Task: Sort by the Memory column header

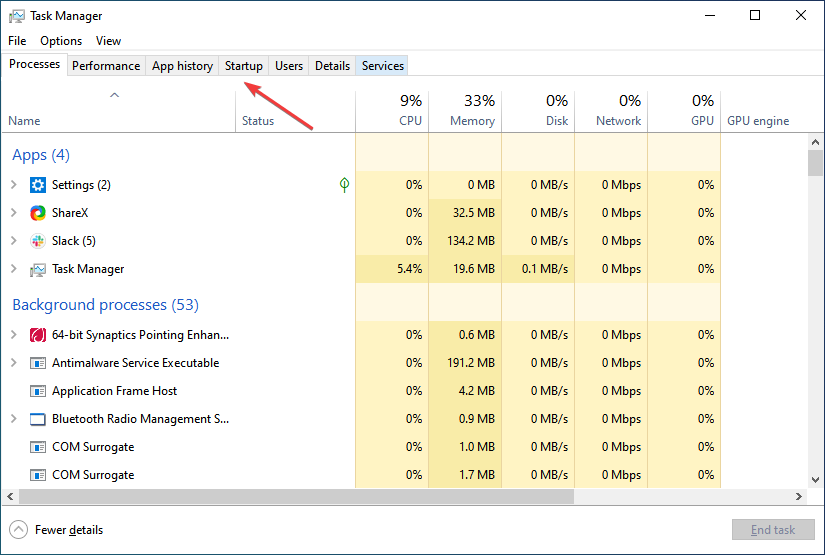Action: tap(466, 111)
